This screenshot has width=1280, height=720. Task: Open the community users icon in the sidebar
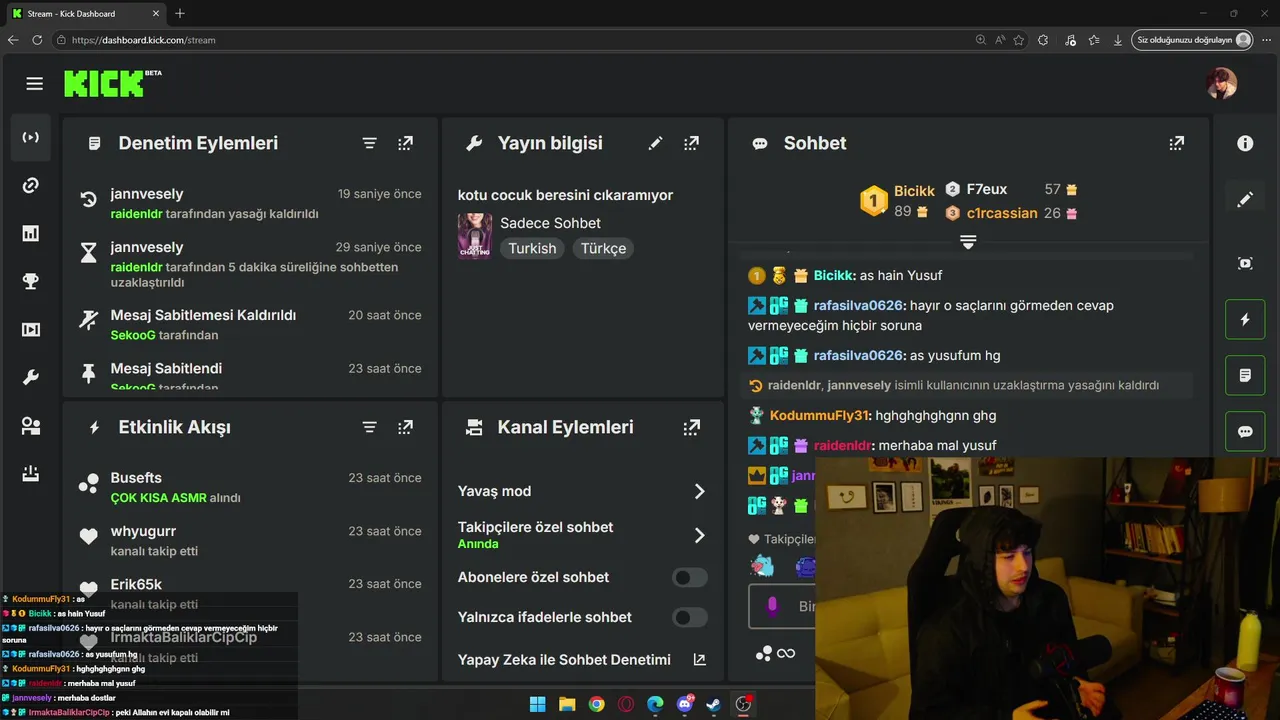tap(31, 425)
